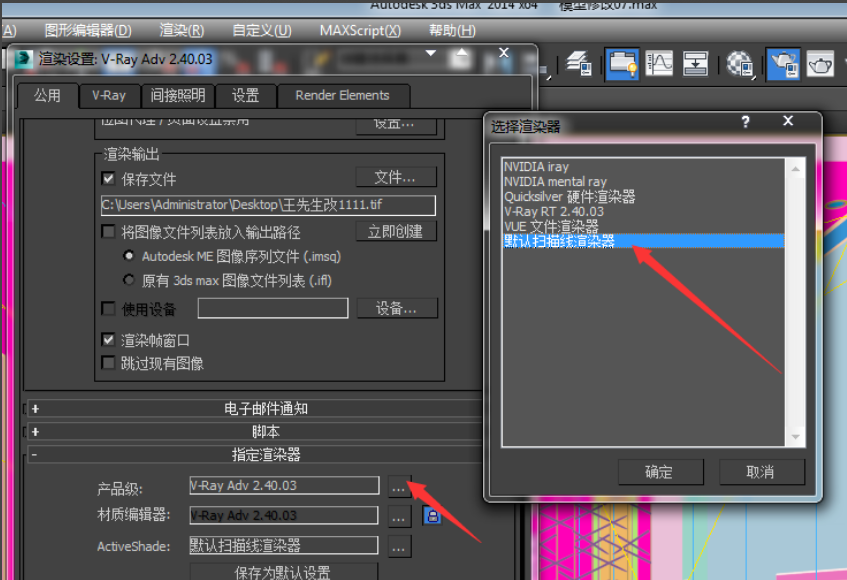Select VUE 文件渲染器 in the list

[x=643, y=226]
